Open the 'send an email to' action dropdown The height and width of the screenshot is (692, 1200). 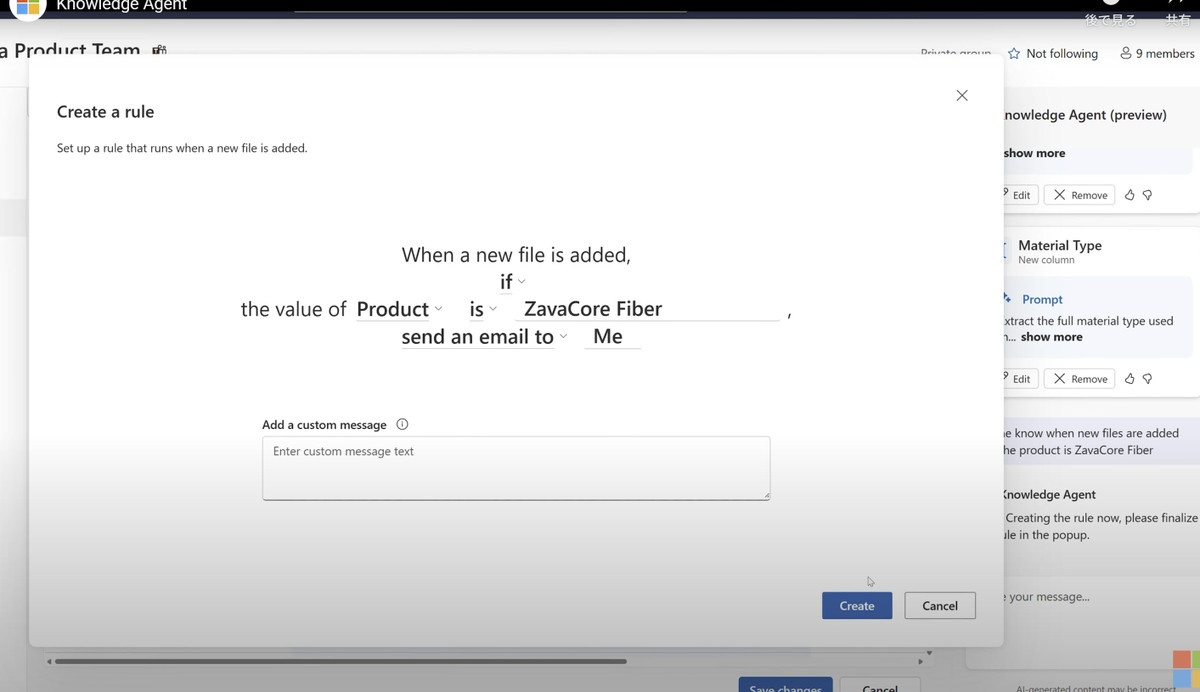point(484,337)
